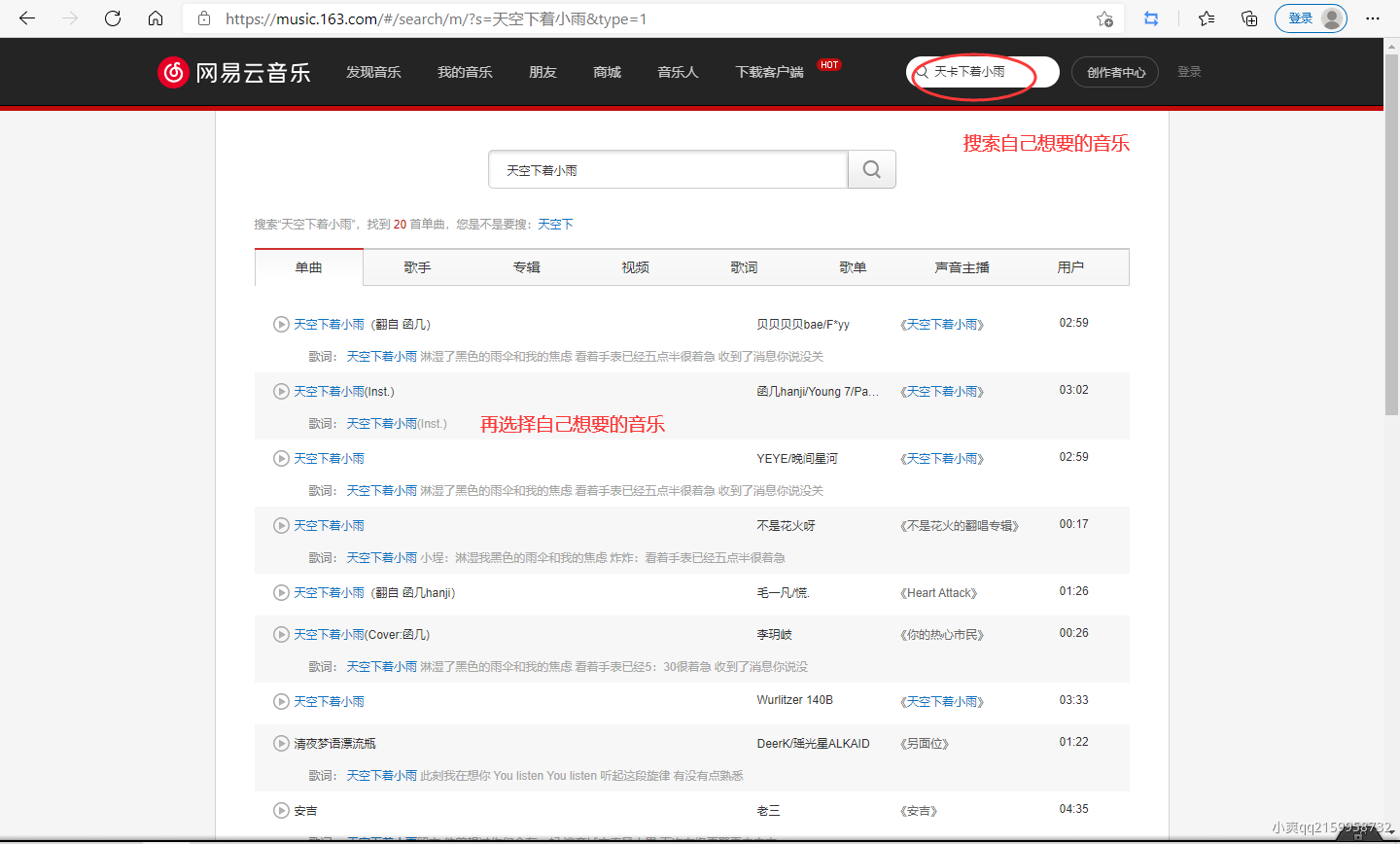Screen dimensions: 1400x844
Task: Open 发现音乐 in navigation
Action: 373,72
